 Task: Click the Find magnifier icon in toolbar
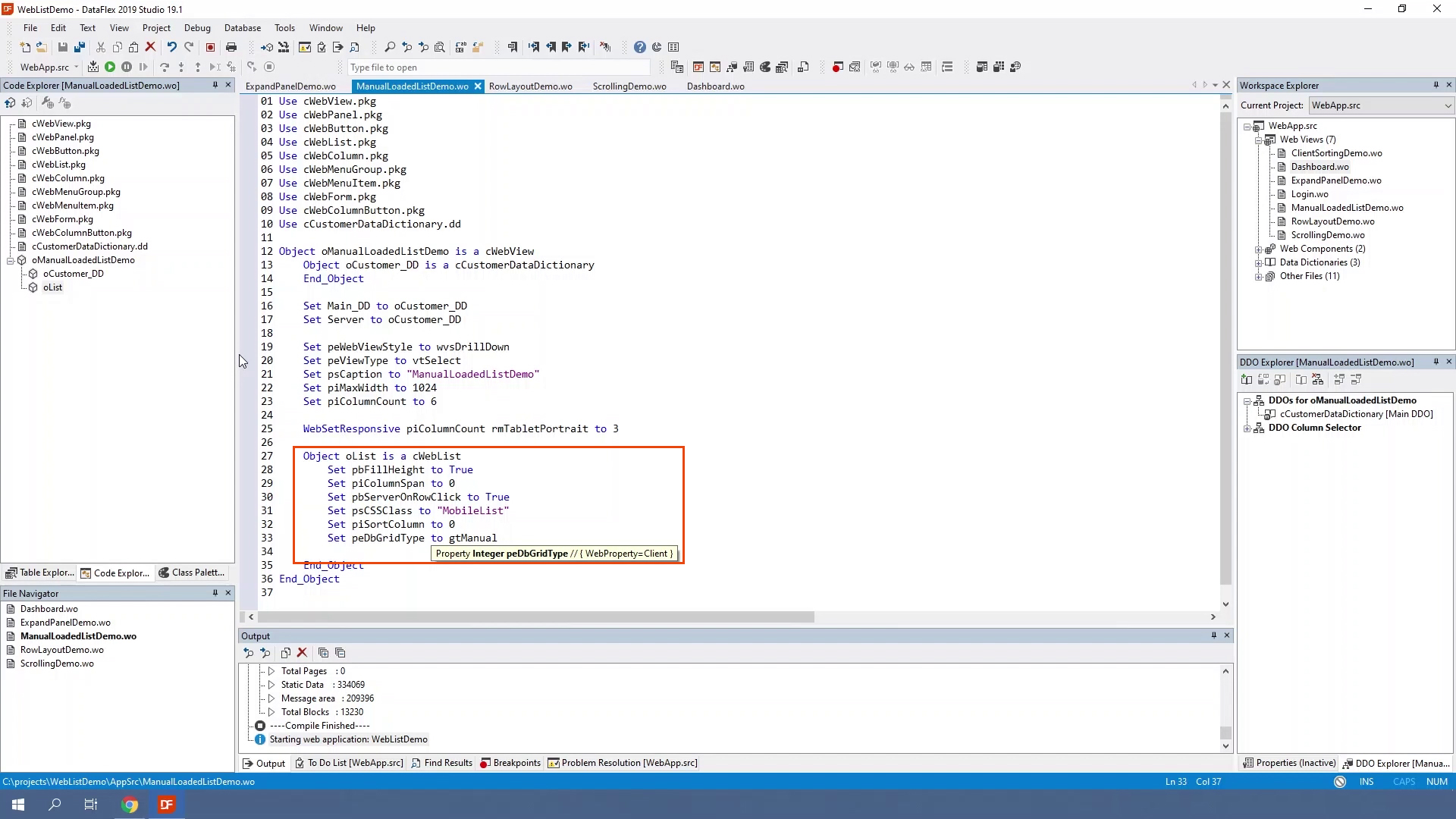tap(390, 47)
